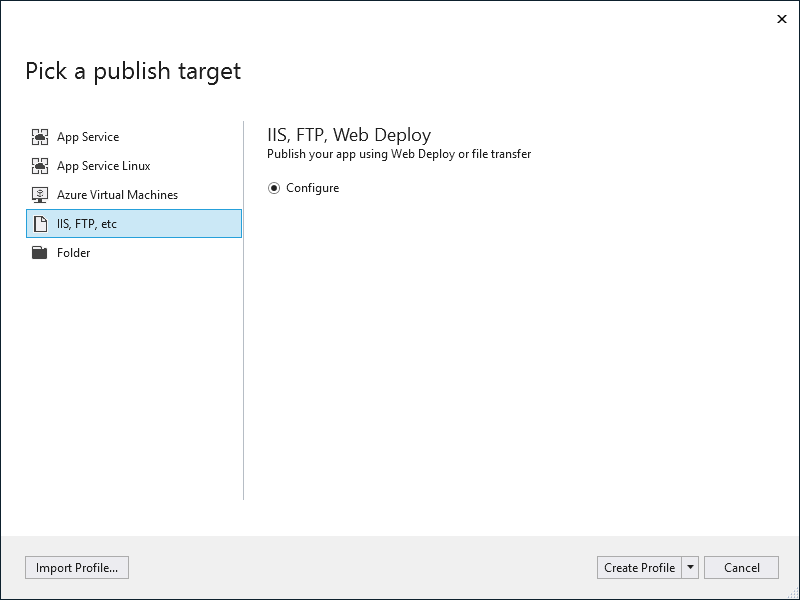This screenshot has width=800, height=600.
Task: Select the Configure radio button
Action: point(274,188)
